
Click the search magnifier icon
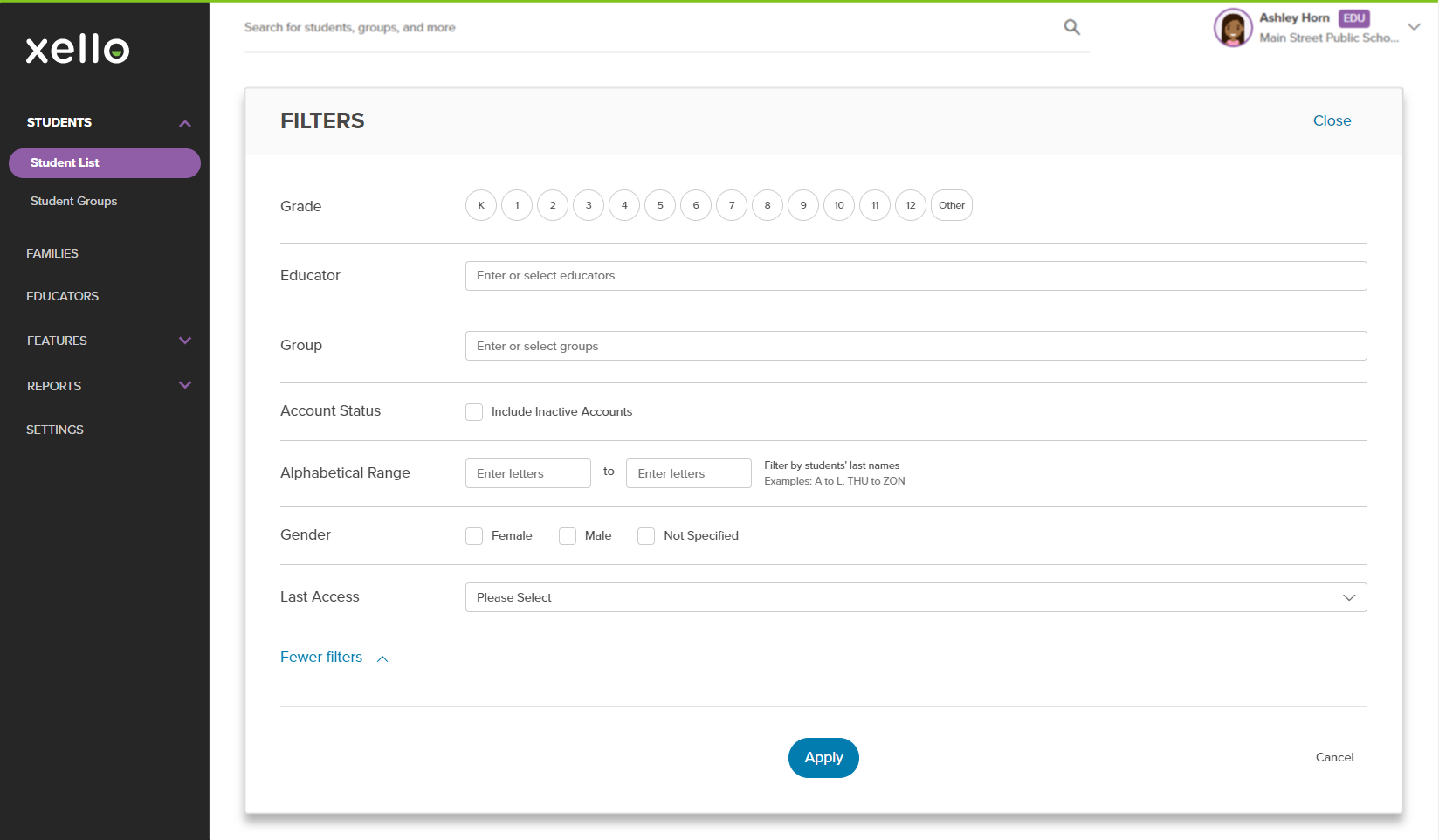point(1071,28)
